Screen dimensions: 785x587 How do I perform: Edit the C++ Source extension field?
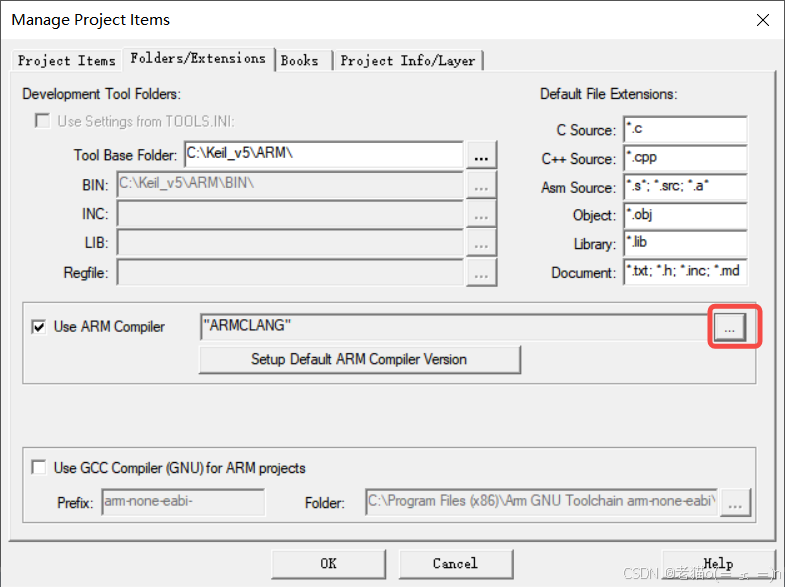[685, 158]
